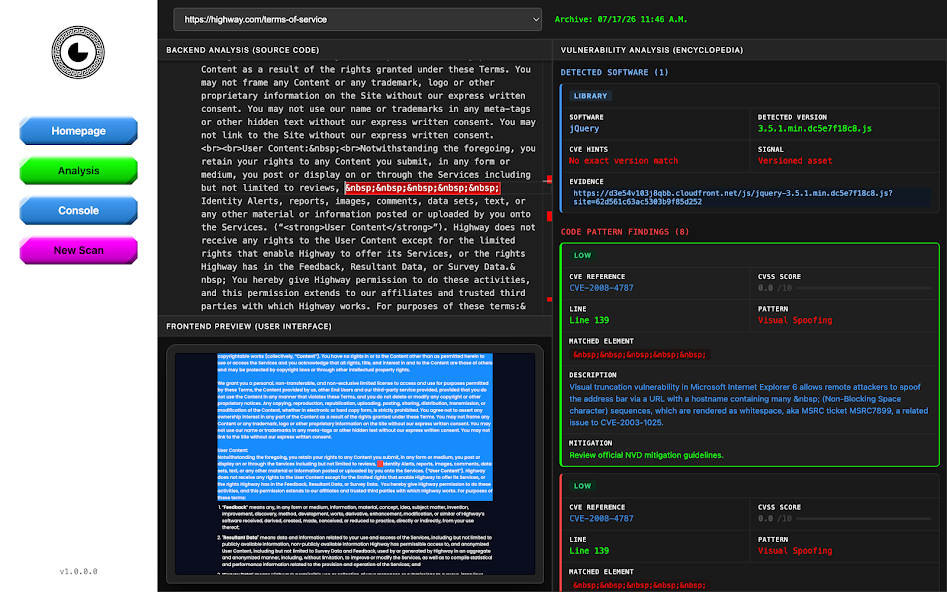Screen dimensions: 947x592
Task: Click the LOW severity badge in first finding
Action: point(582,256)
